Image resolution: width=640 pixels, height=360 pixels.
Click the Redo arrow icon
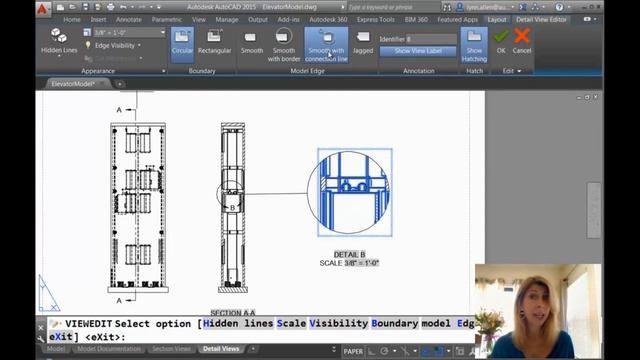coord(142,7)
